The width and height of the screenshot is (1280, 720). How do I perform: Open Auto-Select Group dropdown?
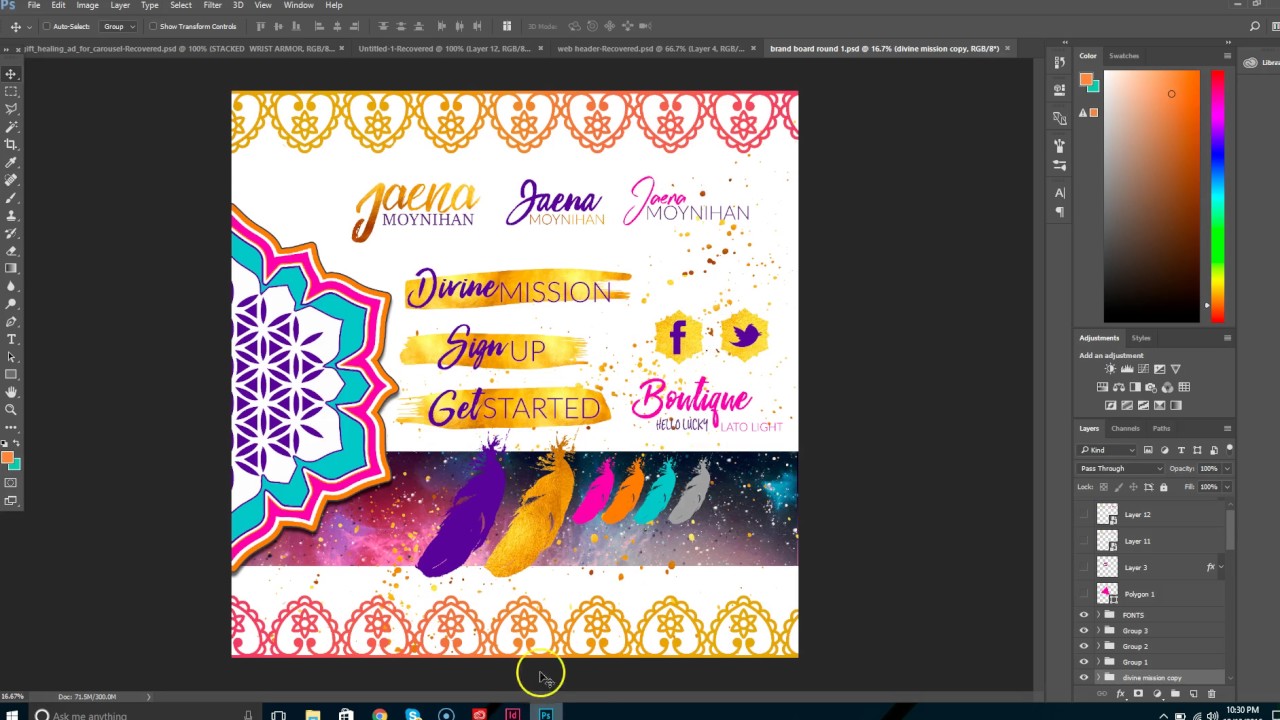tap(119, 26)
